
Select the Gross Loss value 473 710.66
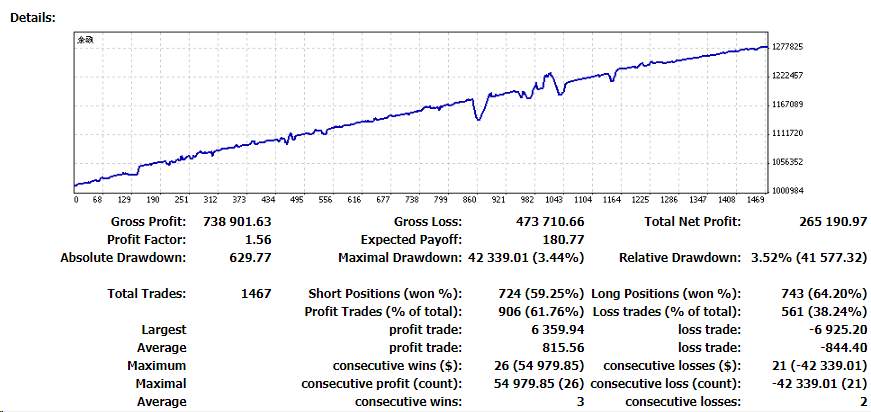(550, 222)
